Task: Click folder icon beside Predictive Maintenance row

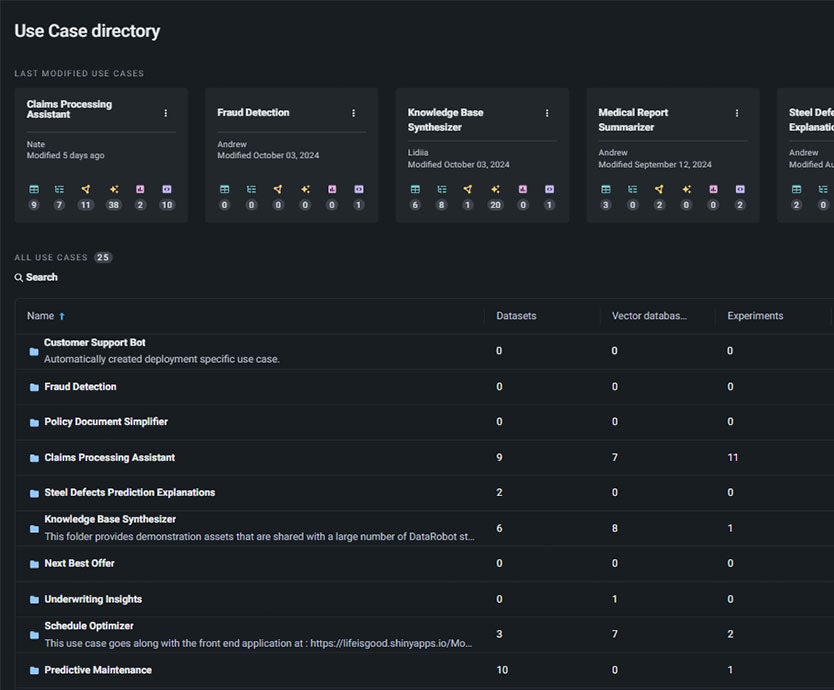Action: click(x=34, y=670)
